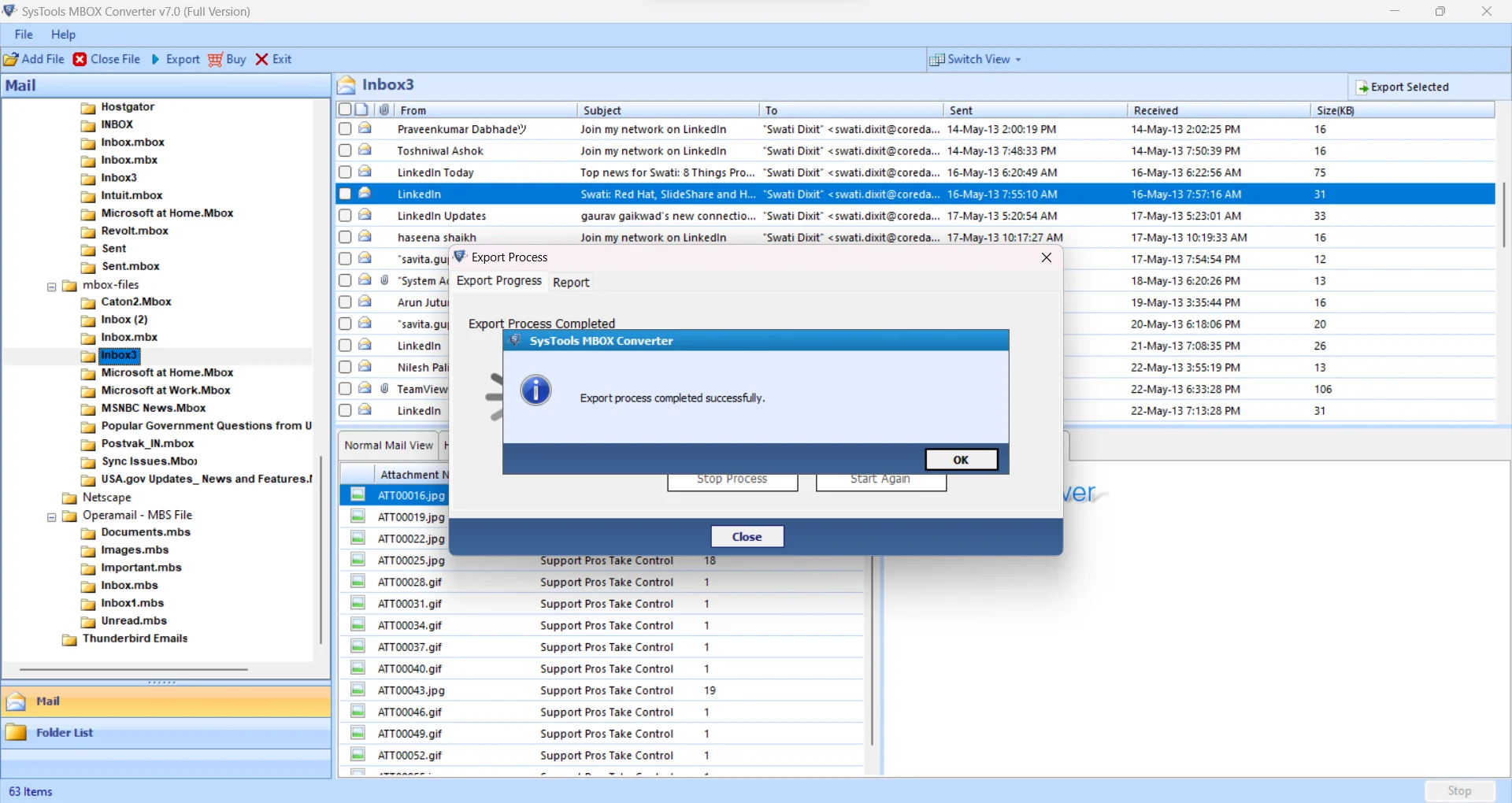Click the Add File toolbar icon
The width and height of the screenshot is (1512, 803).
click(x=11, y=60)
